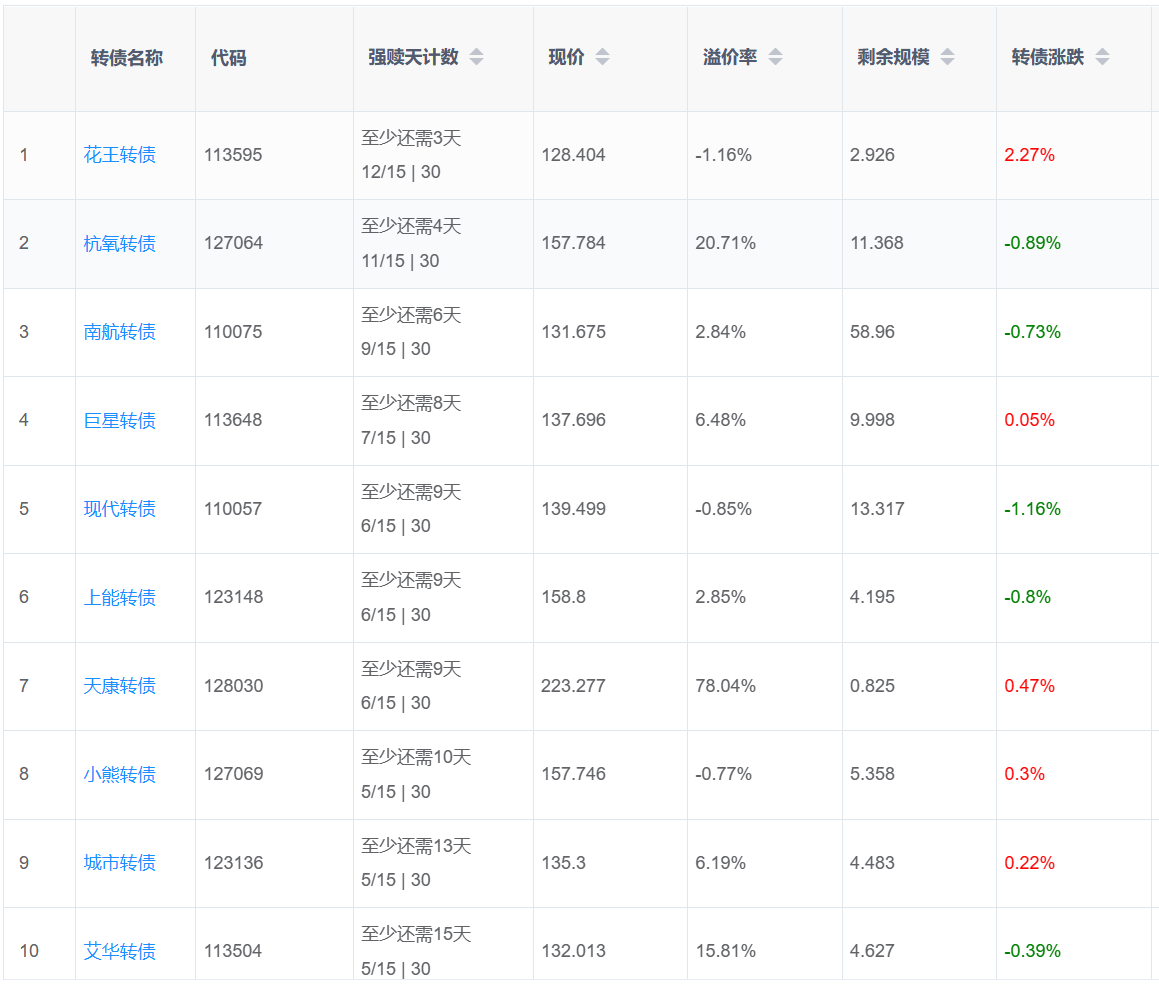Open 南航转债 details
Screen dimensions: 1159x988
click(120, 332)
